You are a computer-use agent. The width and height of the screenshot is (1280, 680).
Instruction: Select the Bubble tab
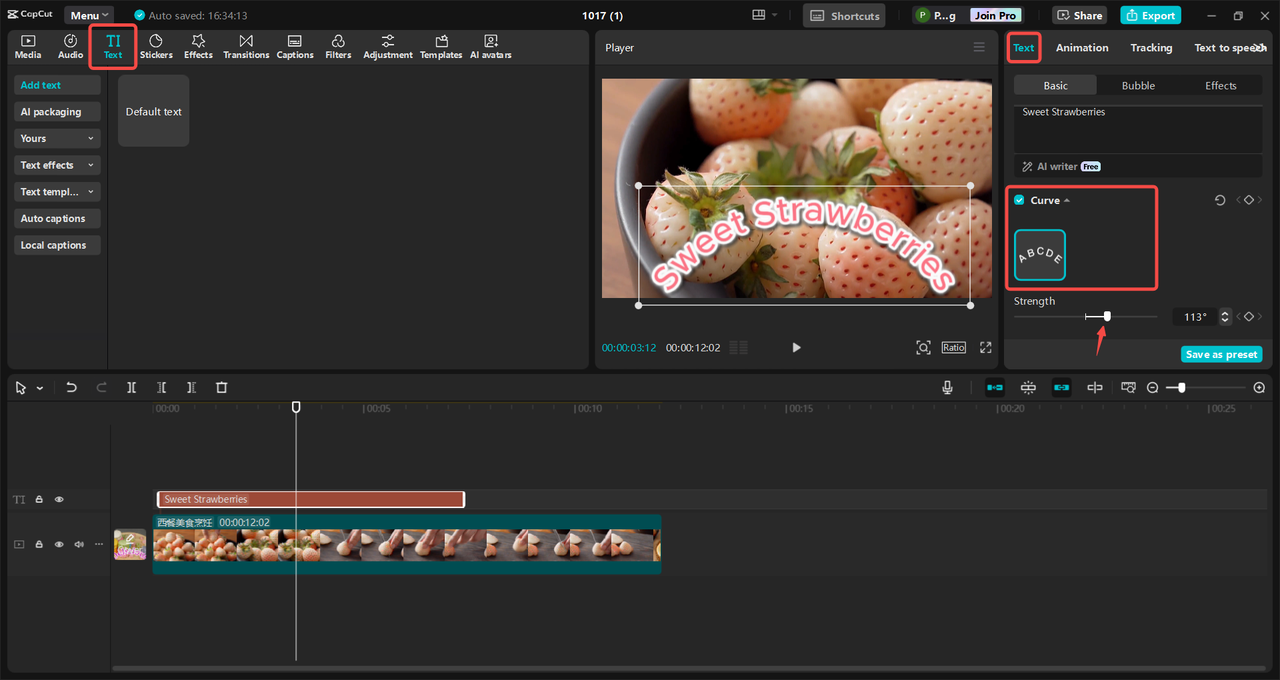1138,86
